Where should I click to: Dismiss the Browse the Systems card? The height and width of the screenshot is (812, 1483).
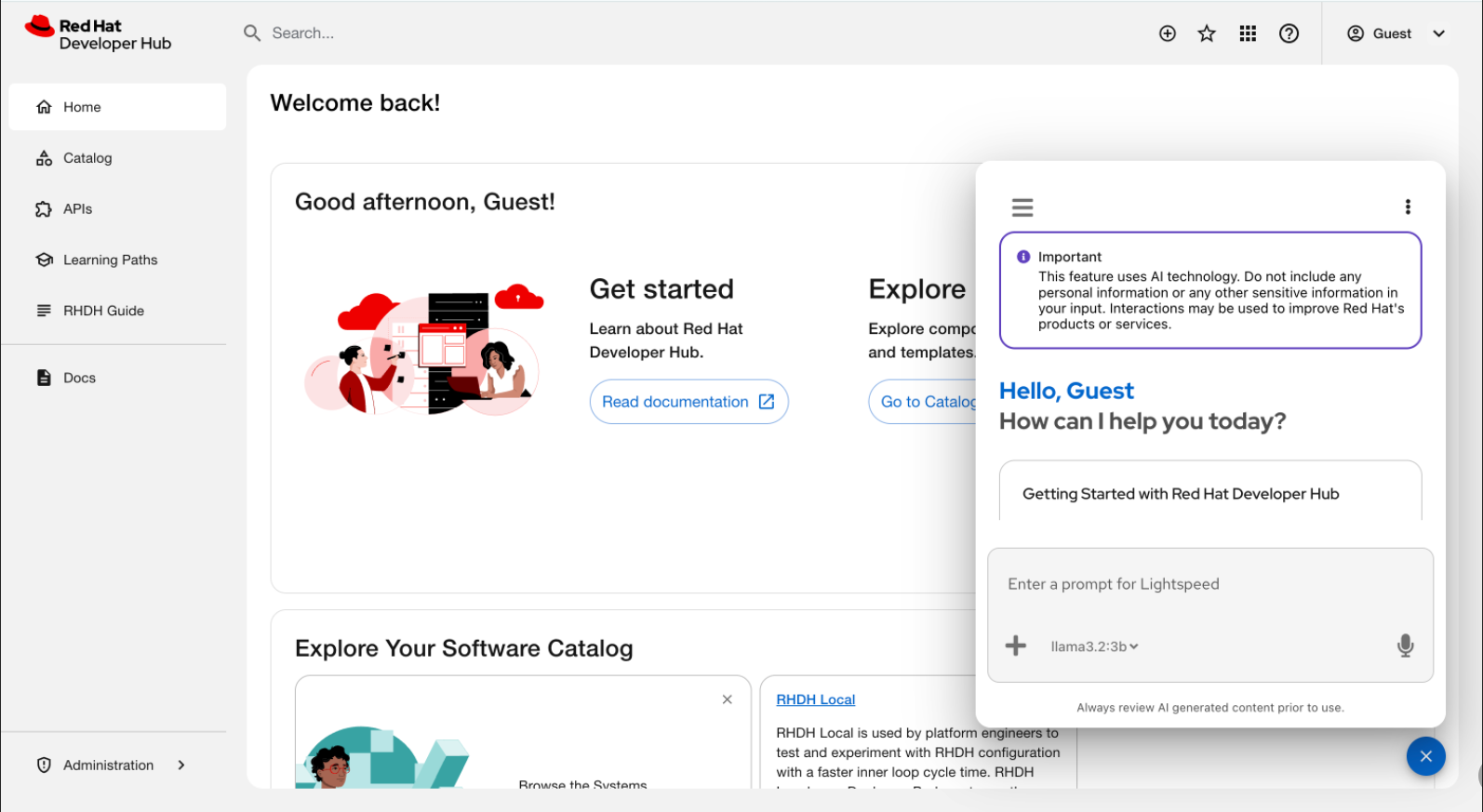(x=728, y=699)
